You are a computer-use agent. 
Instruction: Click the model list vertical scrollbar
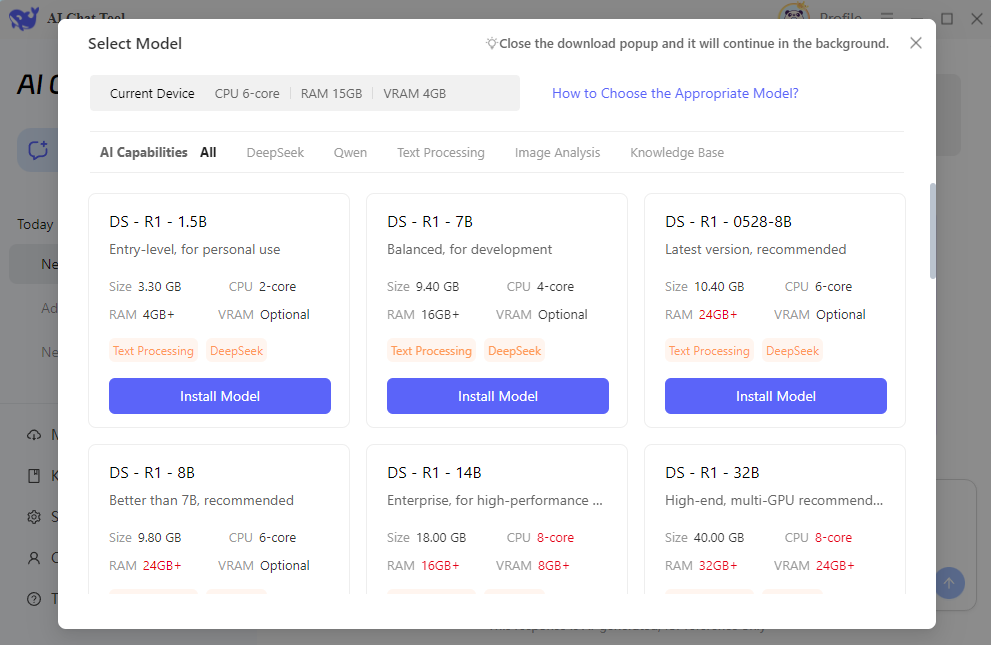click(x=933, y=230)
